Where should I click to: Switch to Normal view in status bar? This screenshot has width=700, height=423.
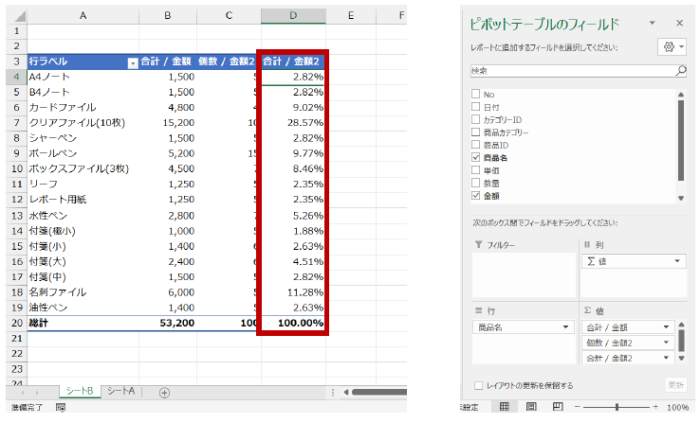click(504, 407)
